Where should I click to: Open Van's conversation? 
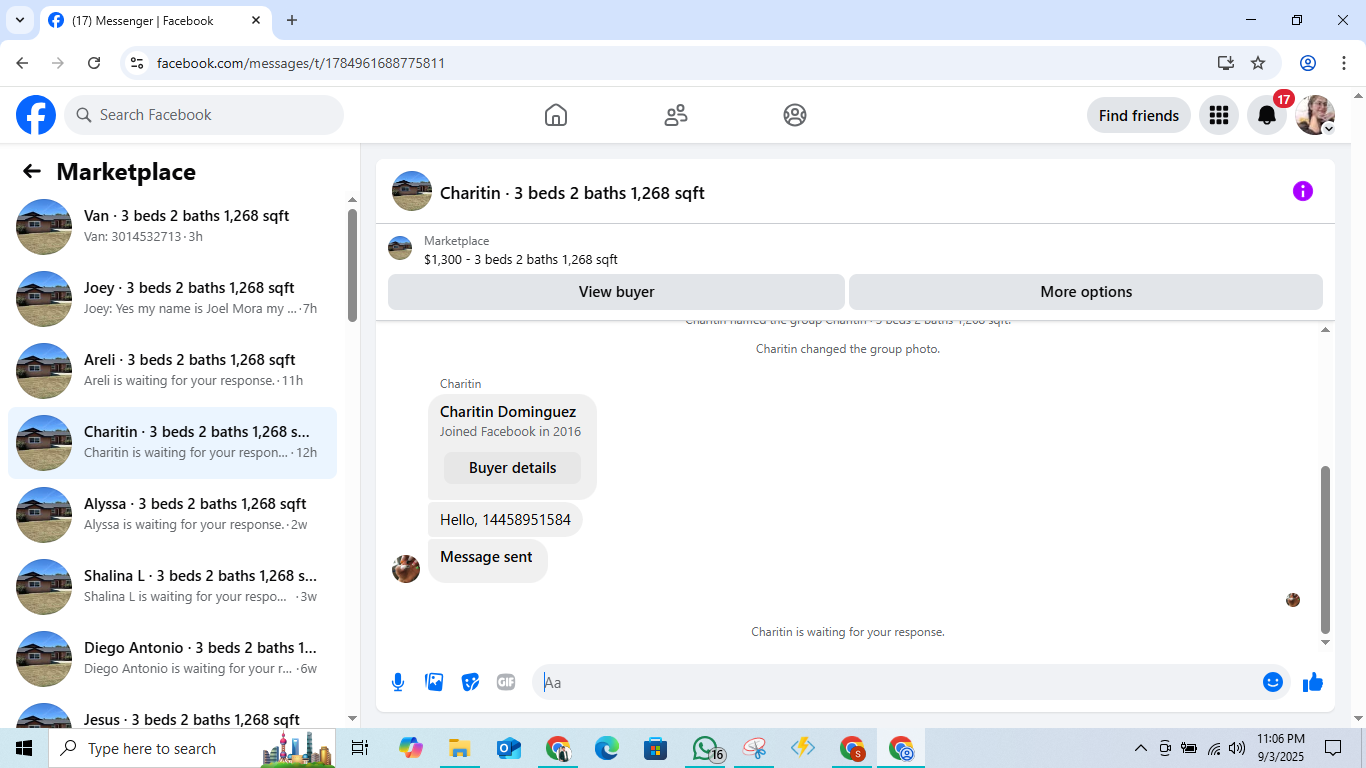pyautogui.click(x=172, y=227)
